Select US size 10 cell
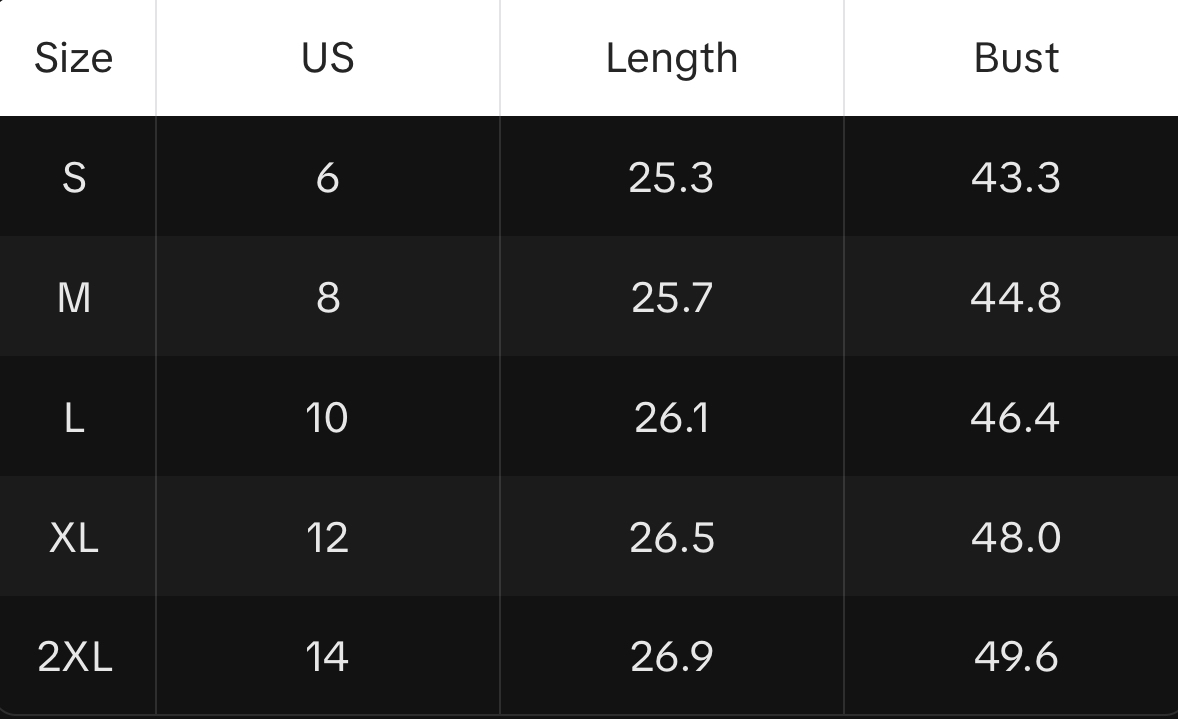This screenshot has height=719, width=1178. pyautogui.click(x=328, y=418)
